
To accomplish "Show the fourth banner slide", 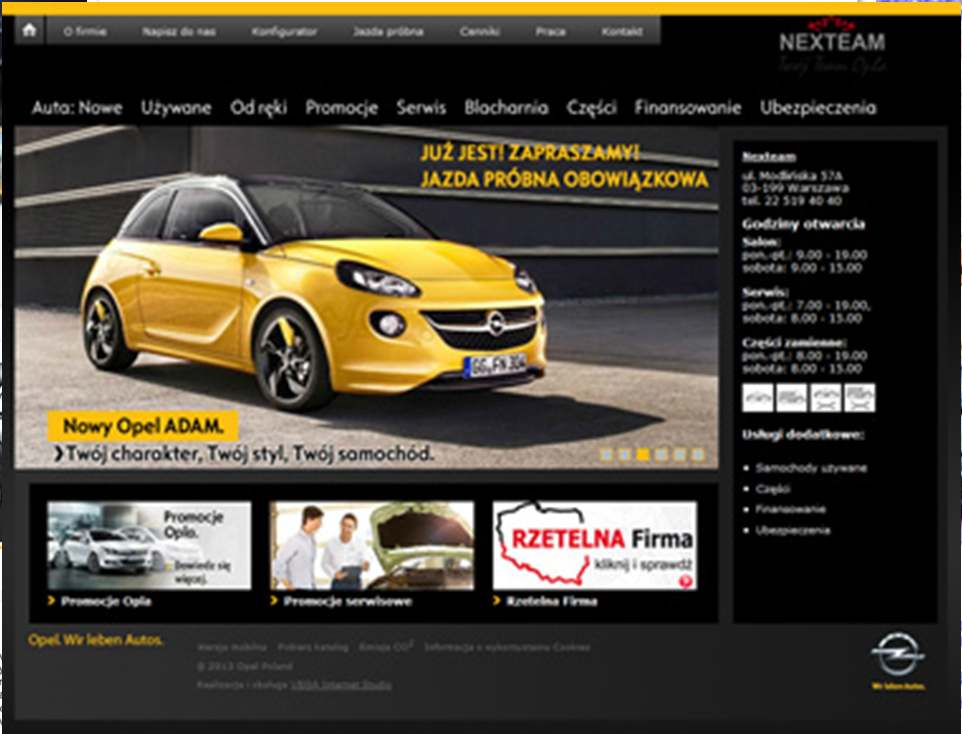I will pos(661,455).
